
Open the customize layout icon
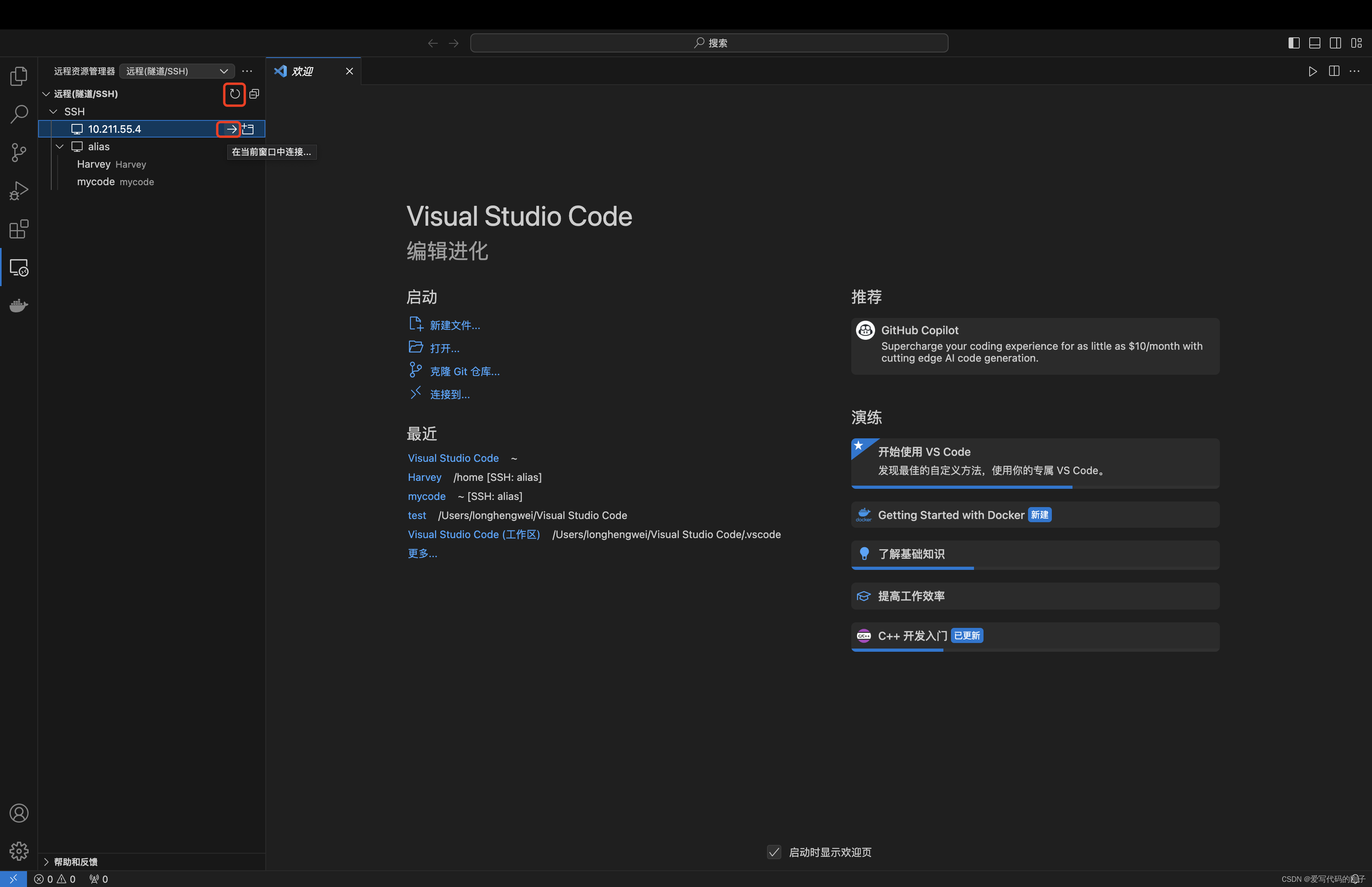[1357, 43]
